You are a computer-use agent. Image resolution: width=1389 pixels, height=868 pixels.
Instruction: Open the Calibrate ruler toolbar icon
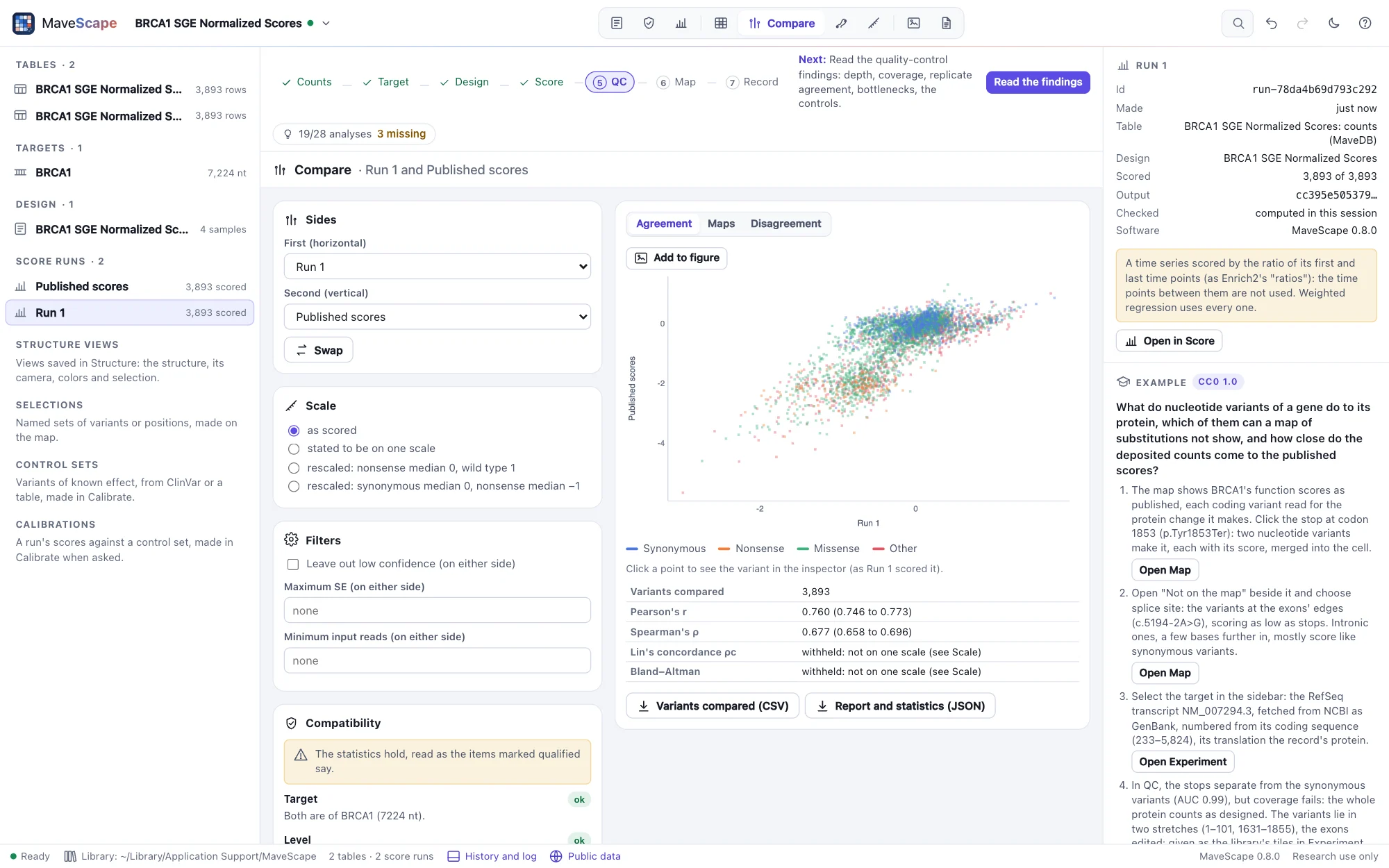coord(874,23)
